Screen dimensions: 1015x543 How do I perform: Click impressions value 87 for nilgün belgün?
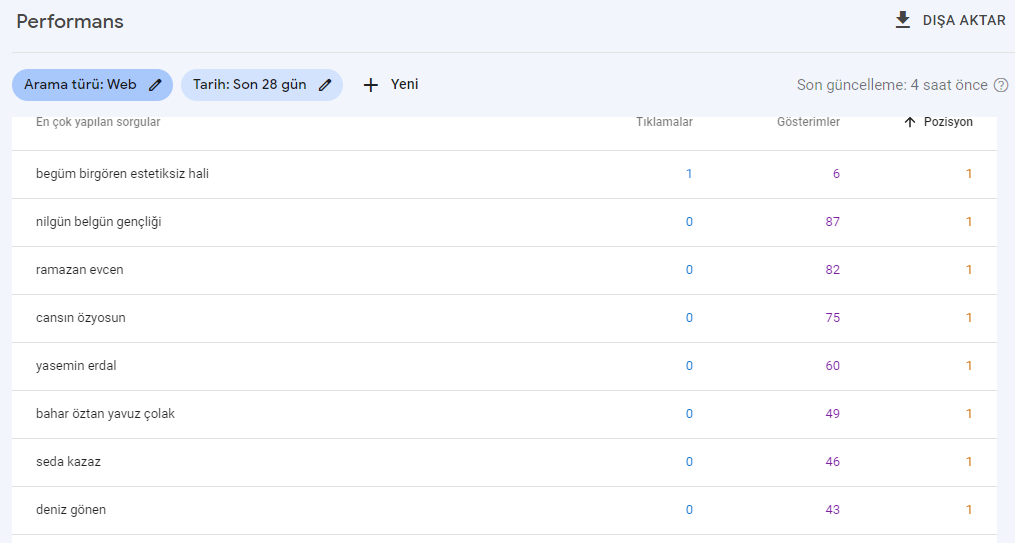(832, 222)
